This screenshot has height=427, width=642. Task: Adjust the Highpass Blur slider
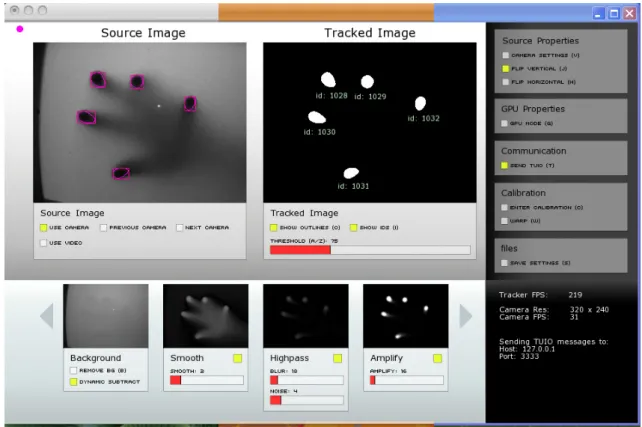pyautogui.click(x=307, y=380)
